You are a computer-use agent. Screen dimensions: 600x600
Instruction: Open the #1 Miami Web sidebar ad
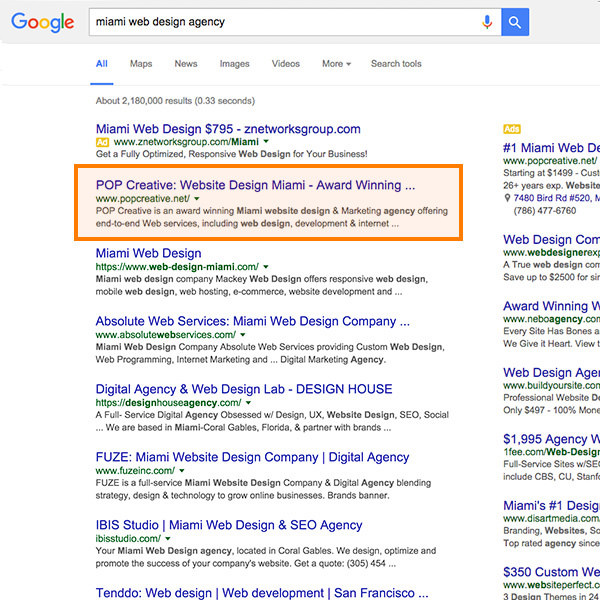click(551, 148)
